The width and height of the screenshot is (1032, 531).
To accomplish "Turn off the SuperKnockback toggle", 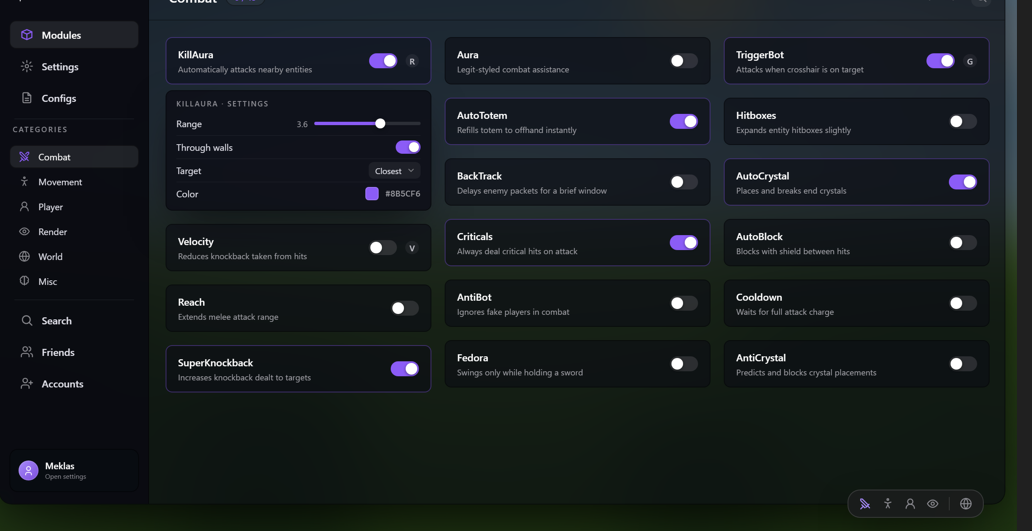I will click(405, 369).
